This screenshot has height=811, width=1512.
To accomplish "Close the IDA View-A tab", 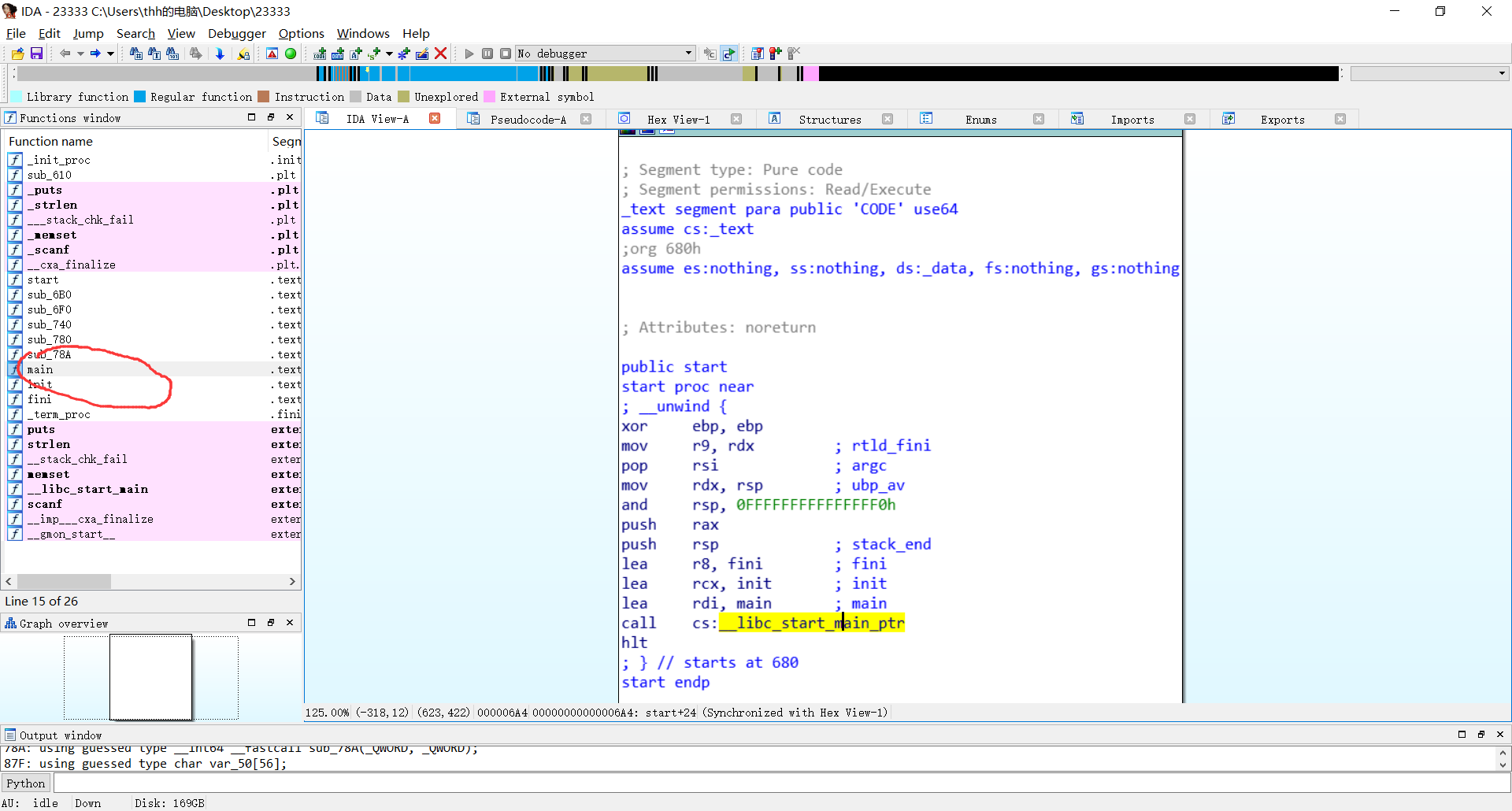I will tap(435, 118).
